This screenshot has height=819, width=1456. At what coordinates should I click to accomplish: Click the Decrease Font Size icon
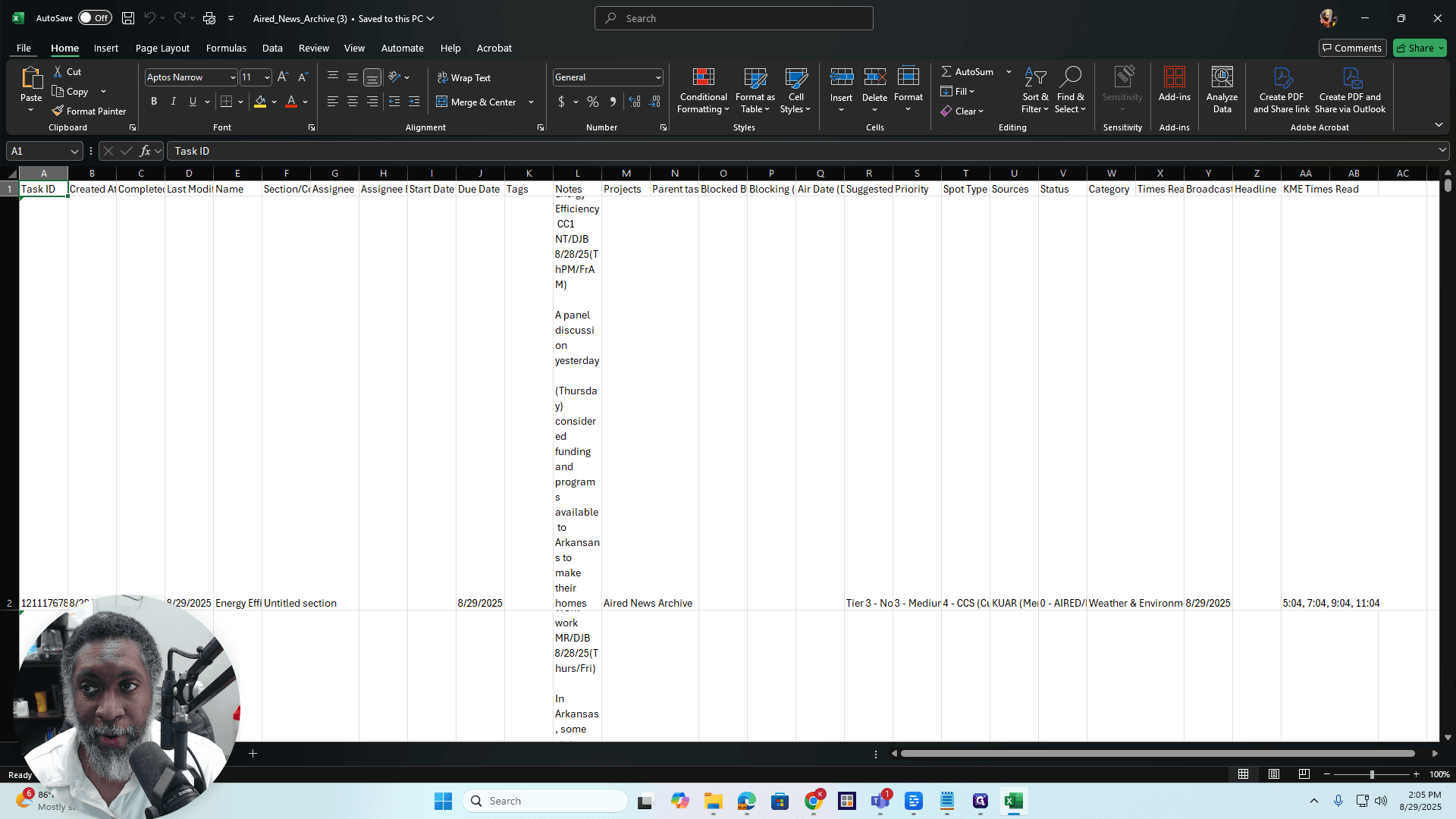[x=303, y=77]
